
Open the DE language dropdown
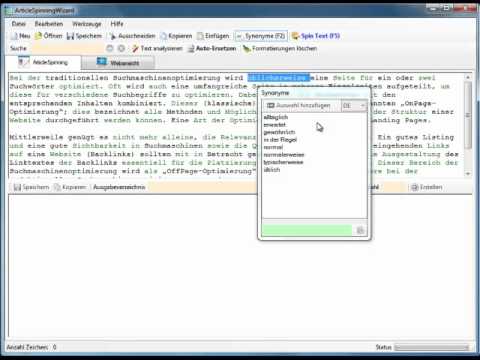point(354,106)
